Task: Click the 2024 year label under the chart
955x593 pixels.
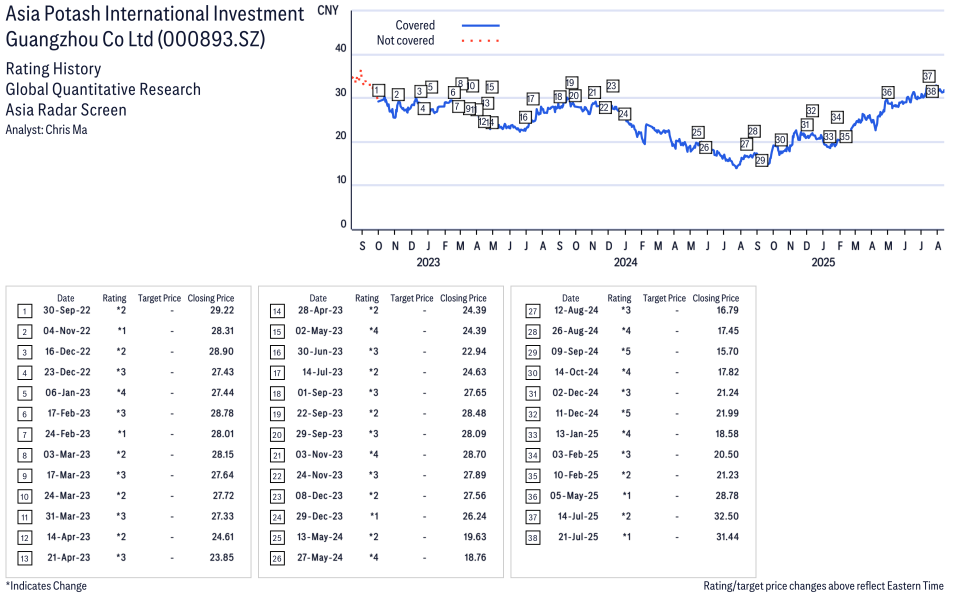Action: point(626,262)
